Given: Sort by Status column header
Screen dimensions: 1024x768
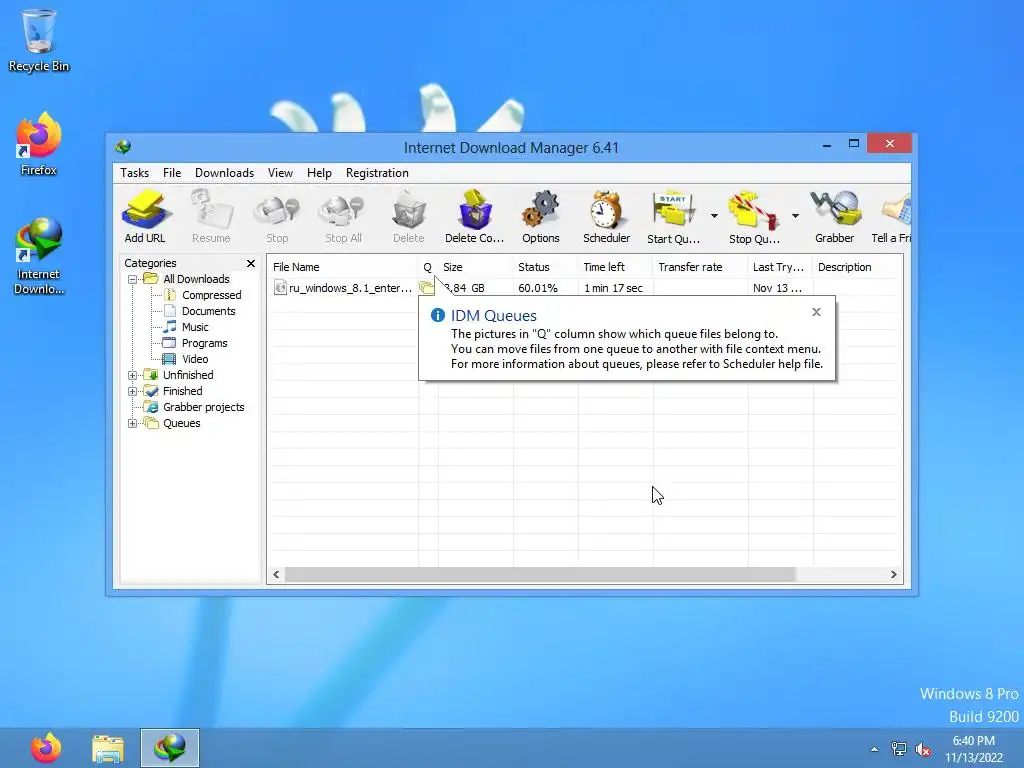Looking at the screenshot, I should pyautogui.click(x=545, y=267).
